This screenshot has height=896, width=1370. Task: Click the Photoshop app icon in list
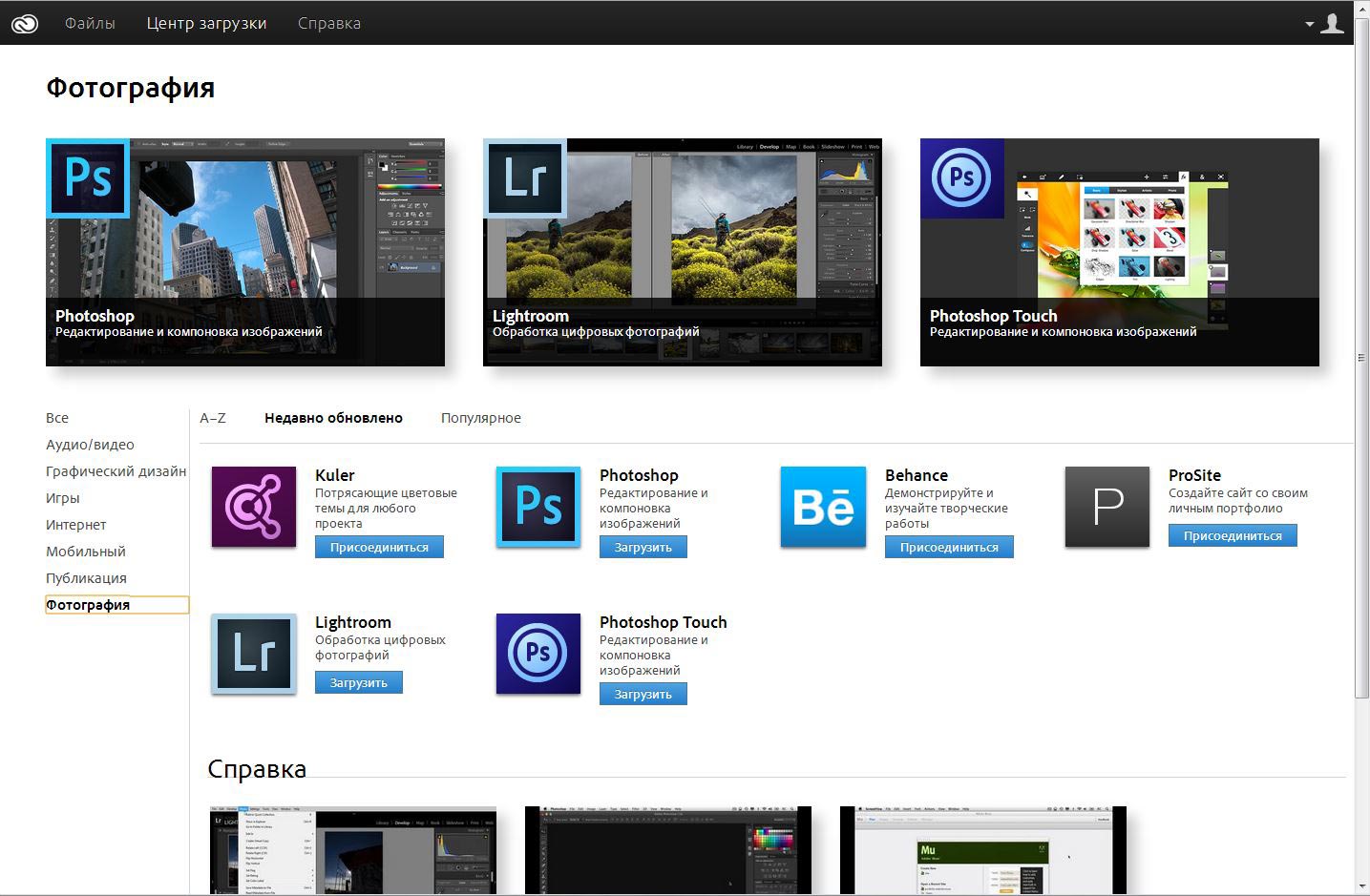538,507
